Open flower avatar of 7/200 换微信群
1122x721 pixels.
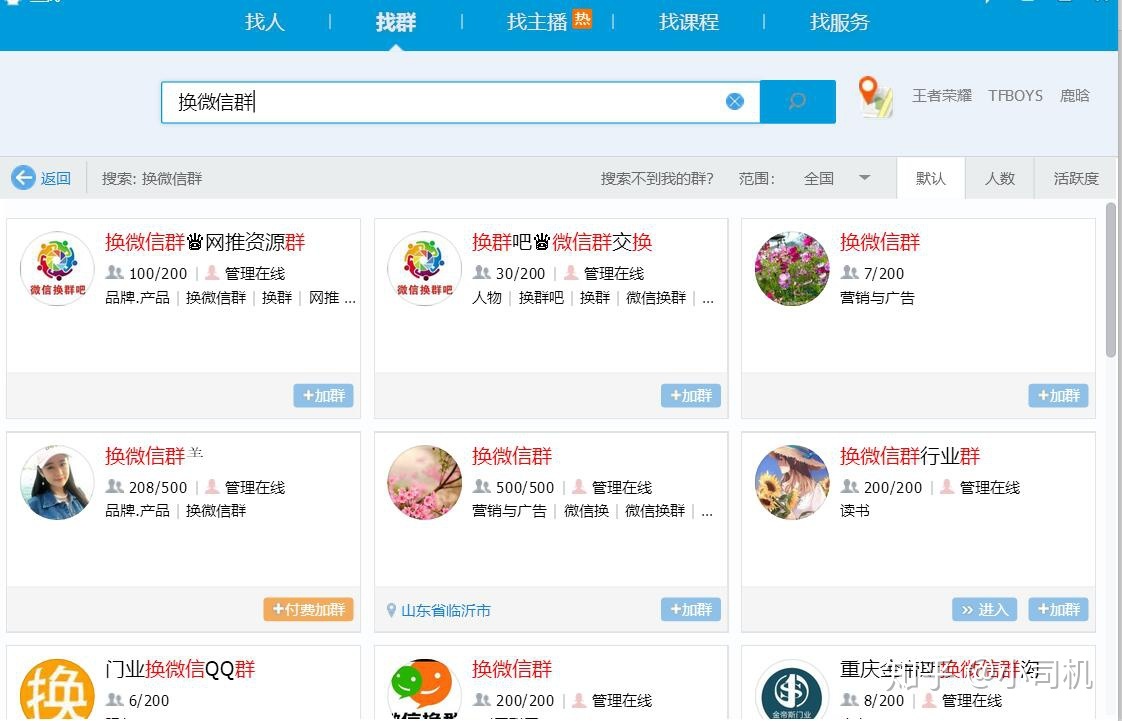pyautogui.click(x=791, y=268)
